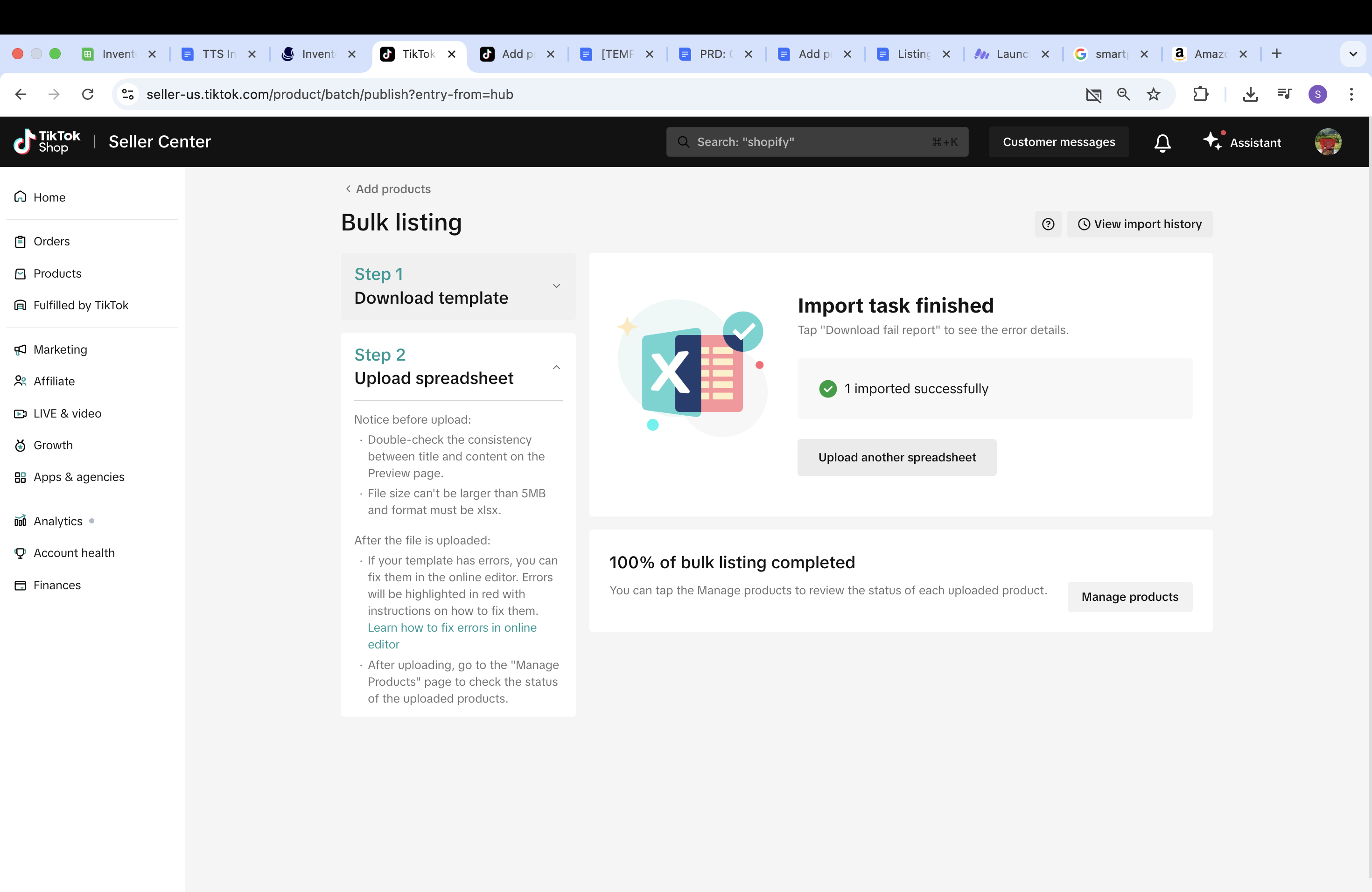Click the Manage products button
The width and height of the screenshot is (1372, 892).
coord(1129,596)
